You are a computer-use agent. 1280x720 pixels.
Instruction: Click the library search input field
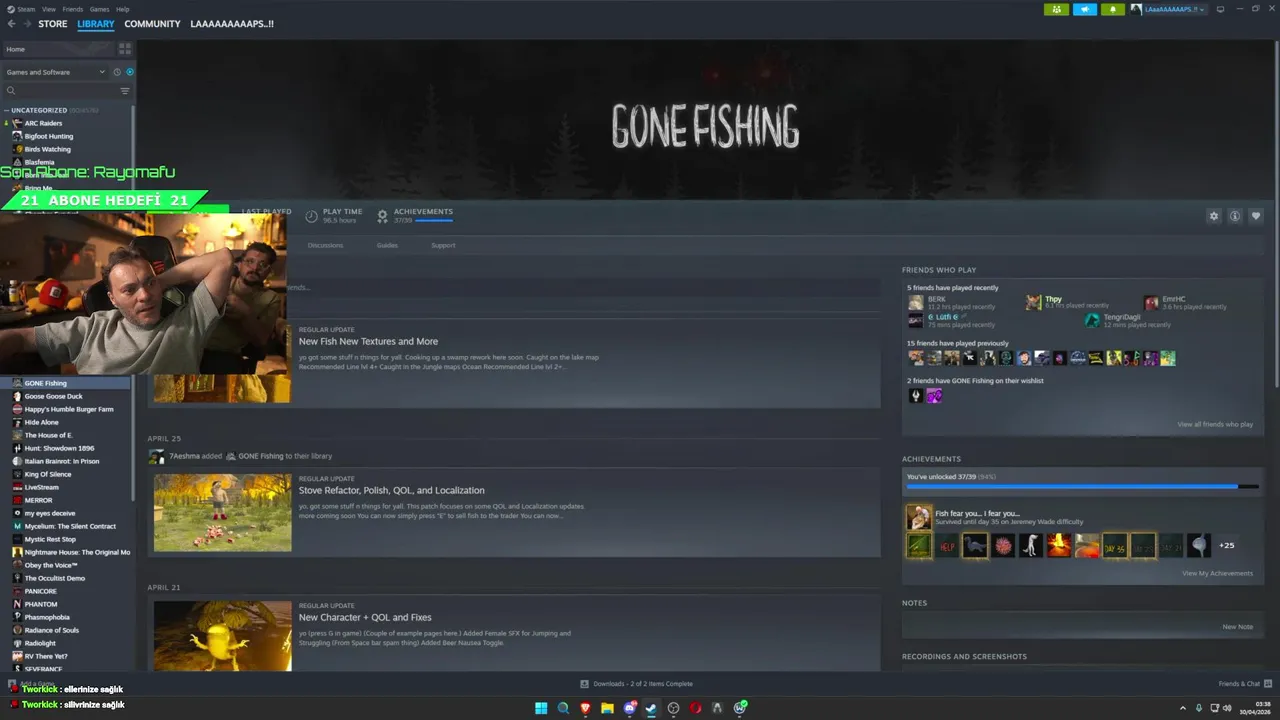point(65,91)
